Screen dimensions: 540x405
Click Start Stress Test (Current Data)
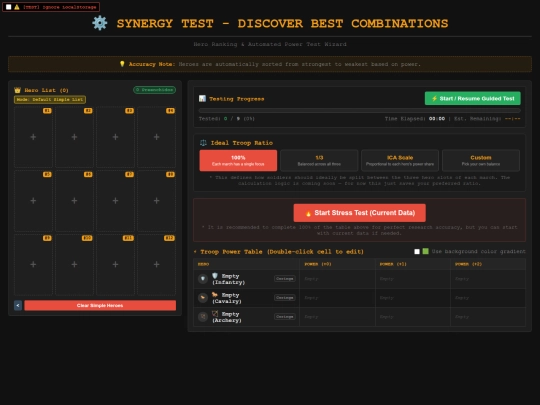[x=360, y=213]
